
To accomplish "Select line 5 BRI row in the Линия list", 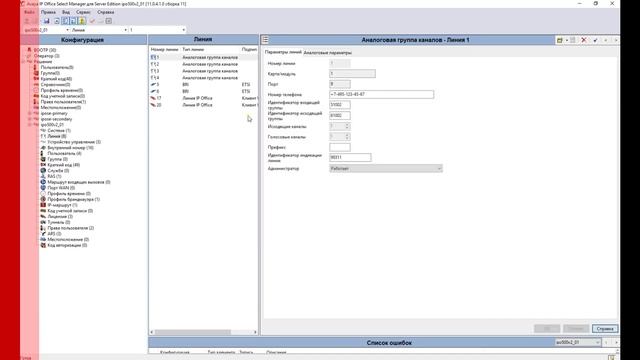I will [203, 84].
